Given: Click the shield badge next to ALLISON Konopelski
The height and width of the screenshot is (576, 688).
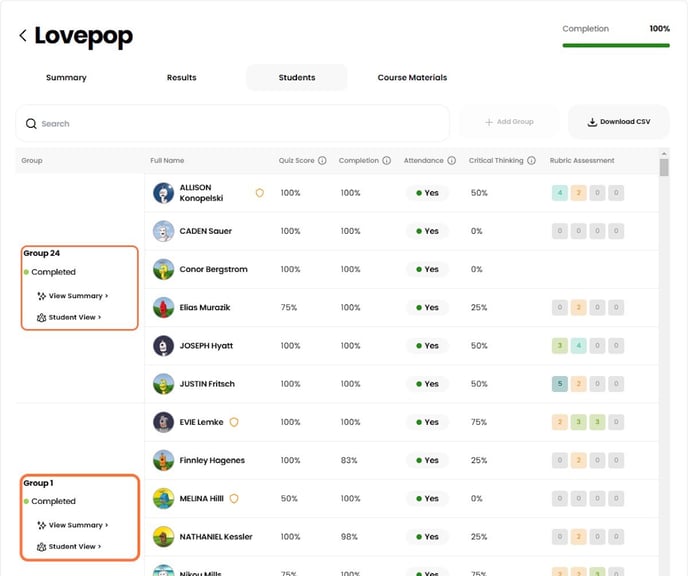Looking at the screenshot, I should 260,193.
